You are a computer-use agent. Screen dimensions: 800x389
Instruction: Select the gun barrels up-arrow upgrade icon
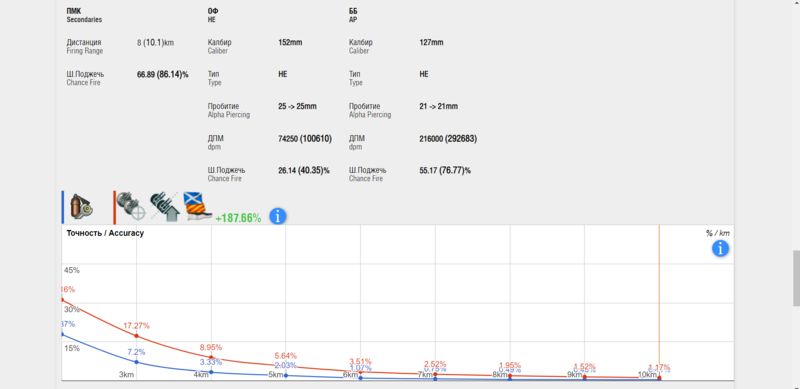164,207
